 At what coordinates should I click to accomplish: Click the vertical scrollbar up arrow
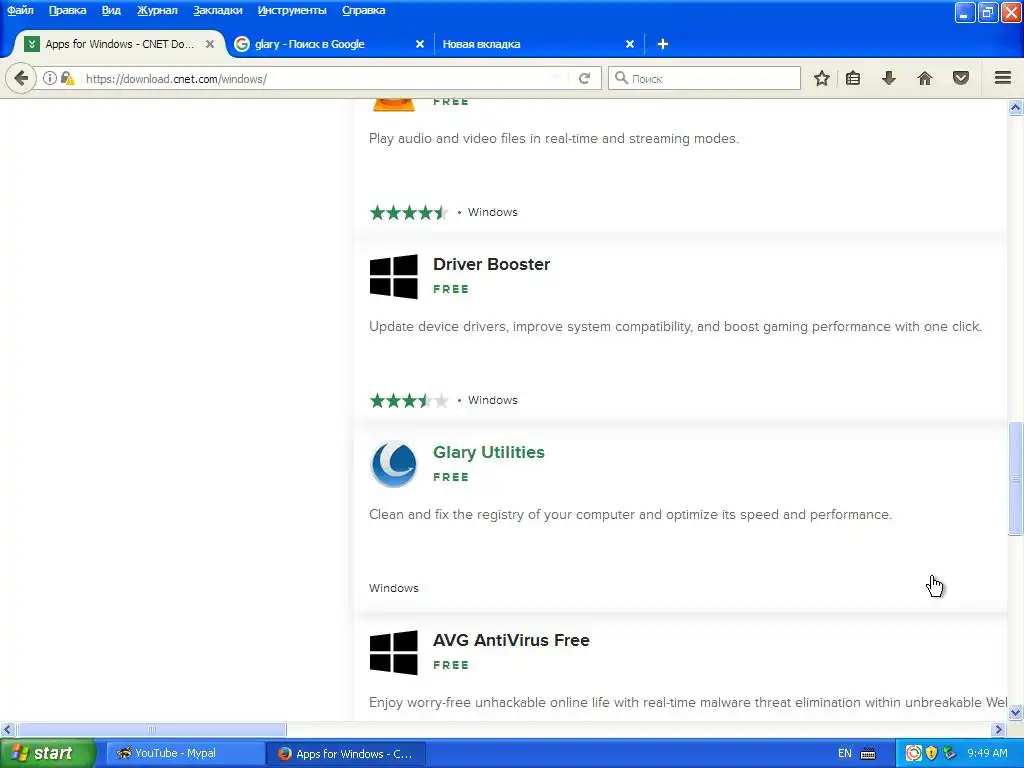(1015, 108)
